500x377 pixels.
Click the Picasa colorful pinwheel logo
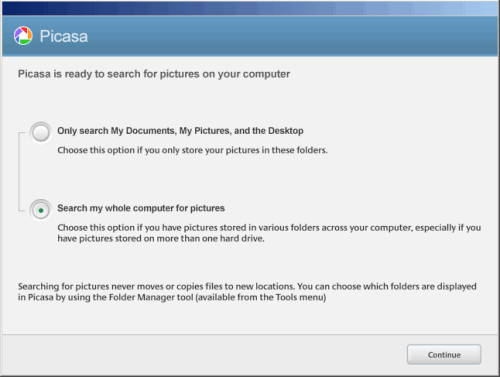pyautogui.click(x=23, y=36)
